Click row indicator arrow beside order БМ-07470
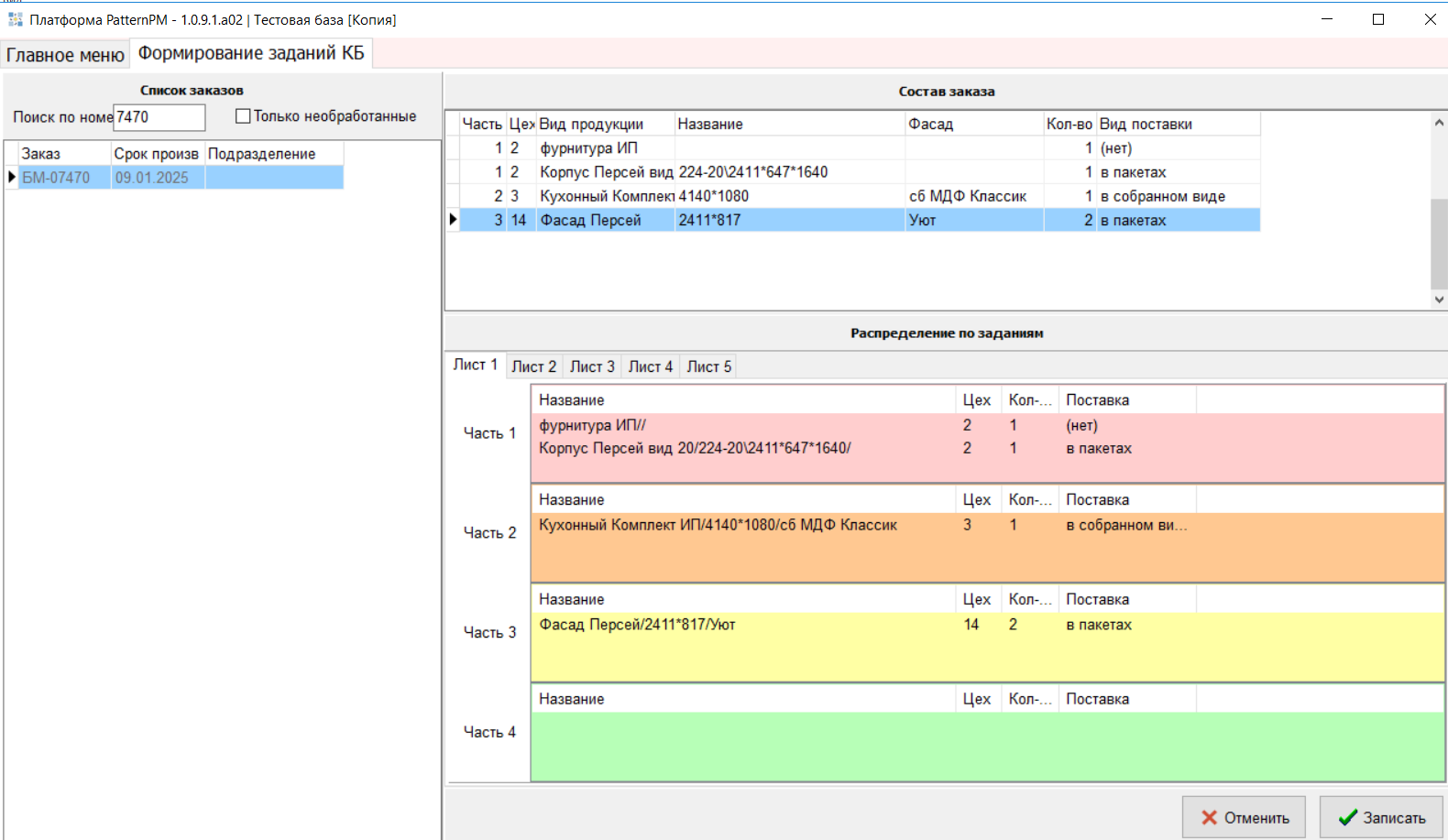This screenshot has width=1448, height=840. (x=12, y=178)
